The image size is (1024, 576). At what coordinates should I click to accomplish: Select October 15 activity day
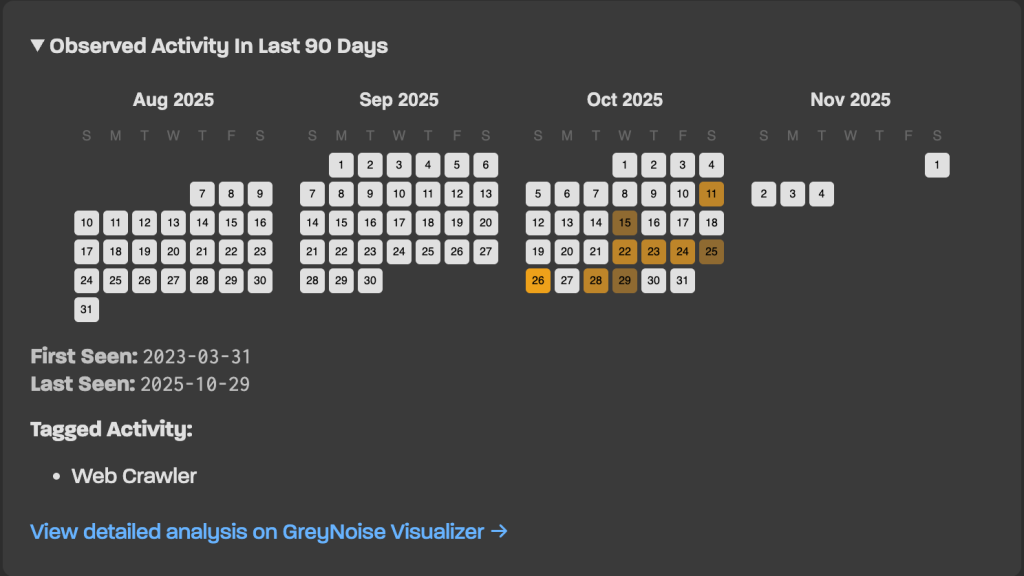[625, 223]
